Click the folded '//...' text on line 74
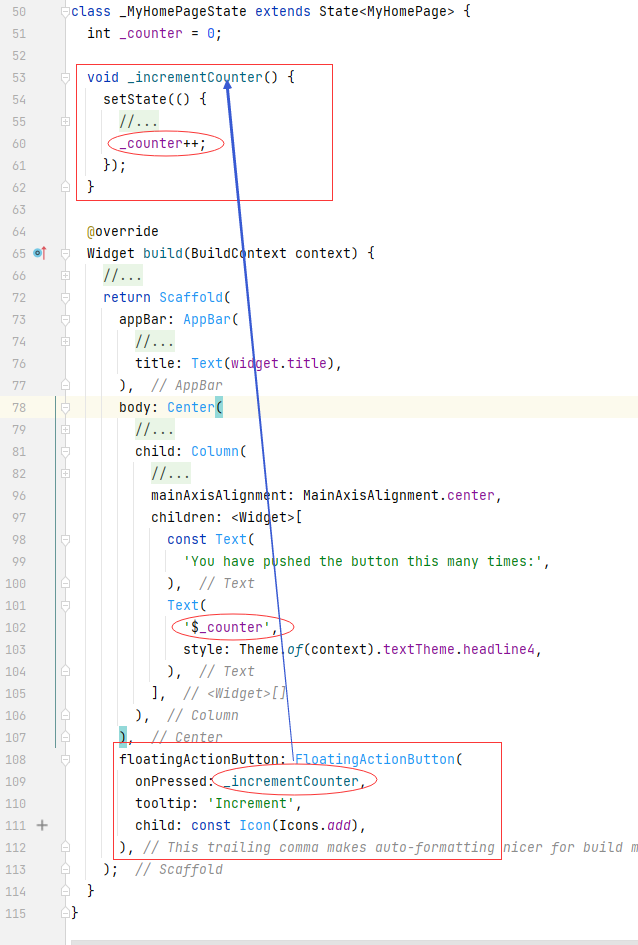The width and height of the screenshot is (638, 945). pyautogui.click(x=155, y=341)
